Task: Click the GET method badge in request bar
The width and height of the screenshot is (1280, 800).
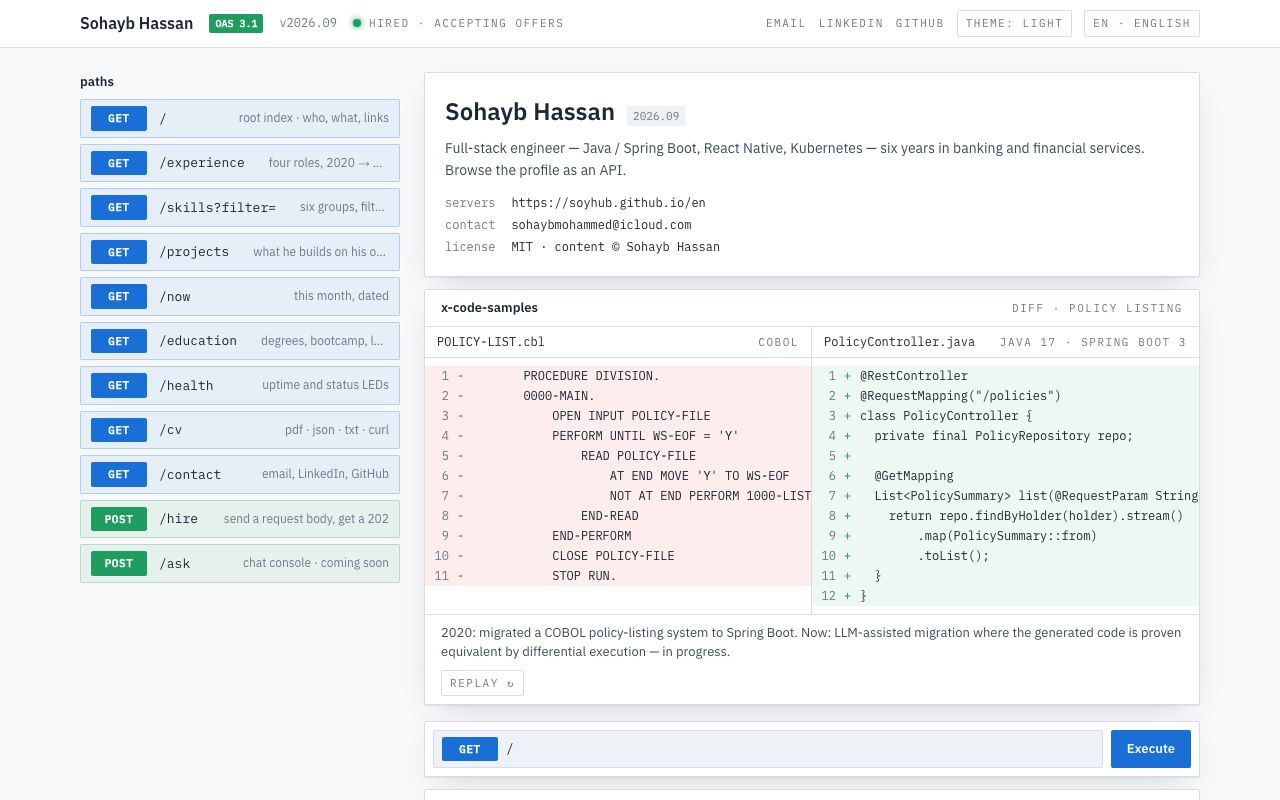Action: 470,749
